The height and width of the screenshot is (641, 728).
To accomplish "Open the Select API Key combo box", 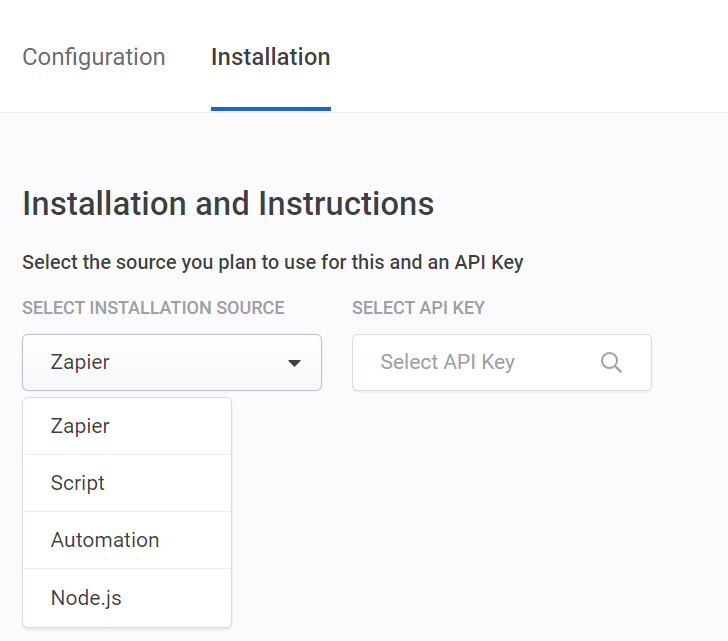I will click(x=501, y=362).
